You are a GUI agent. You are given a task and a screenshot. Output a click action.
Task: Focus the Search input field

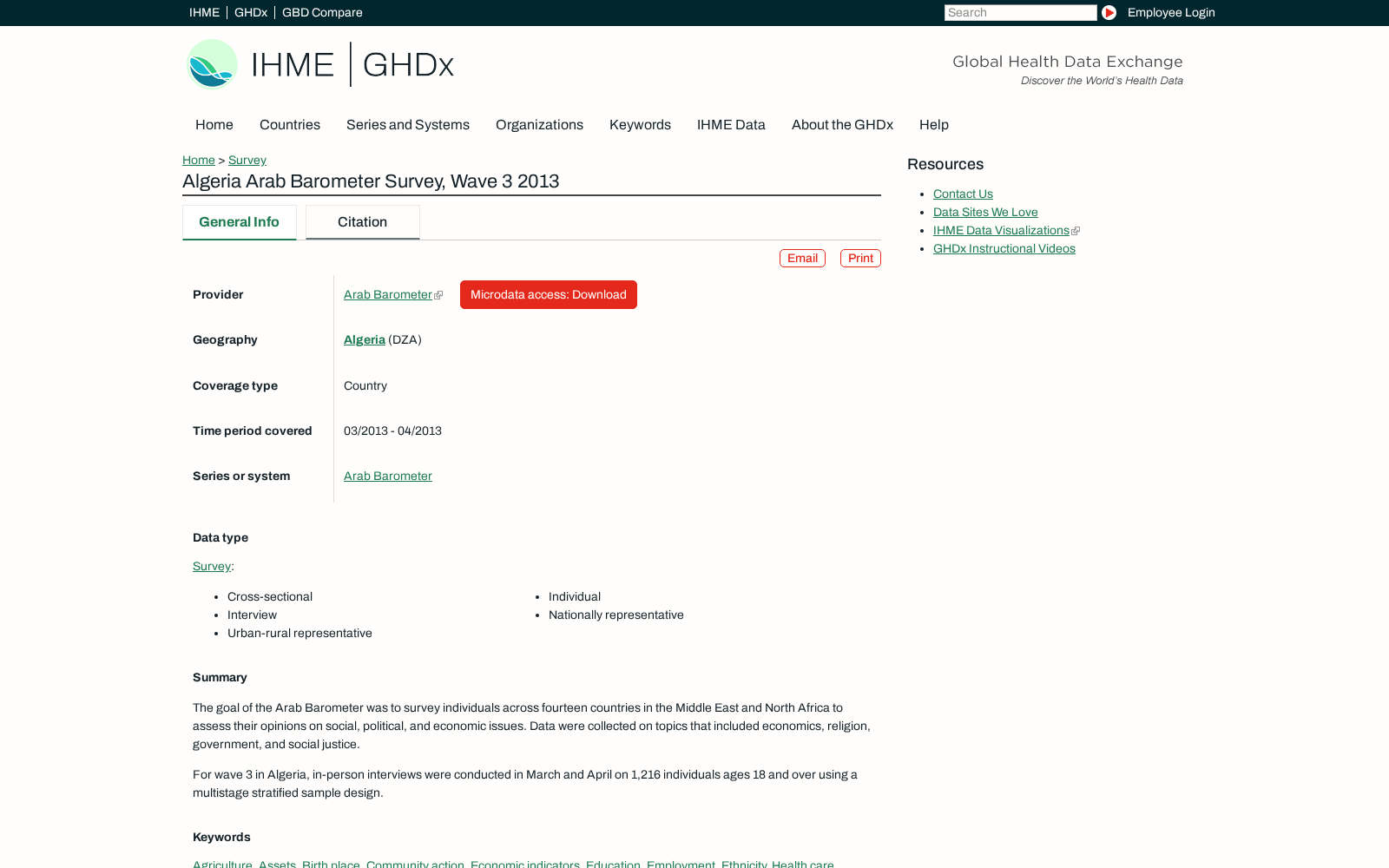point(1020,12)
